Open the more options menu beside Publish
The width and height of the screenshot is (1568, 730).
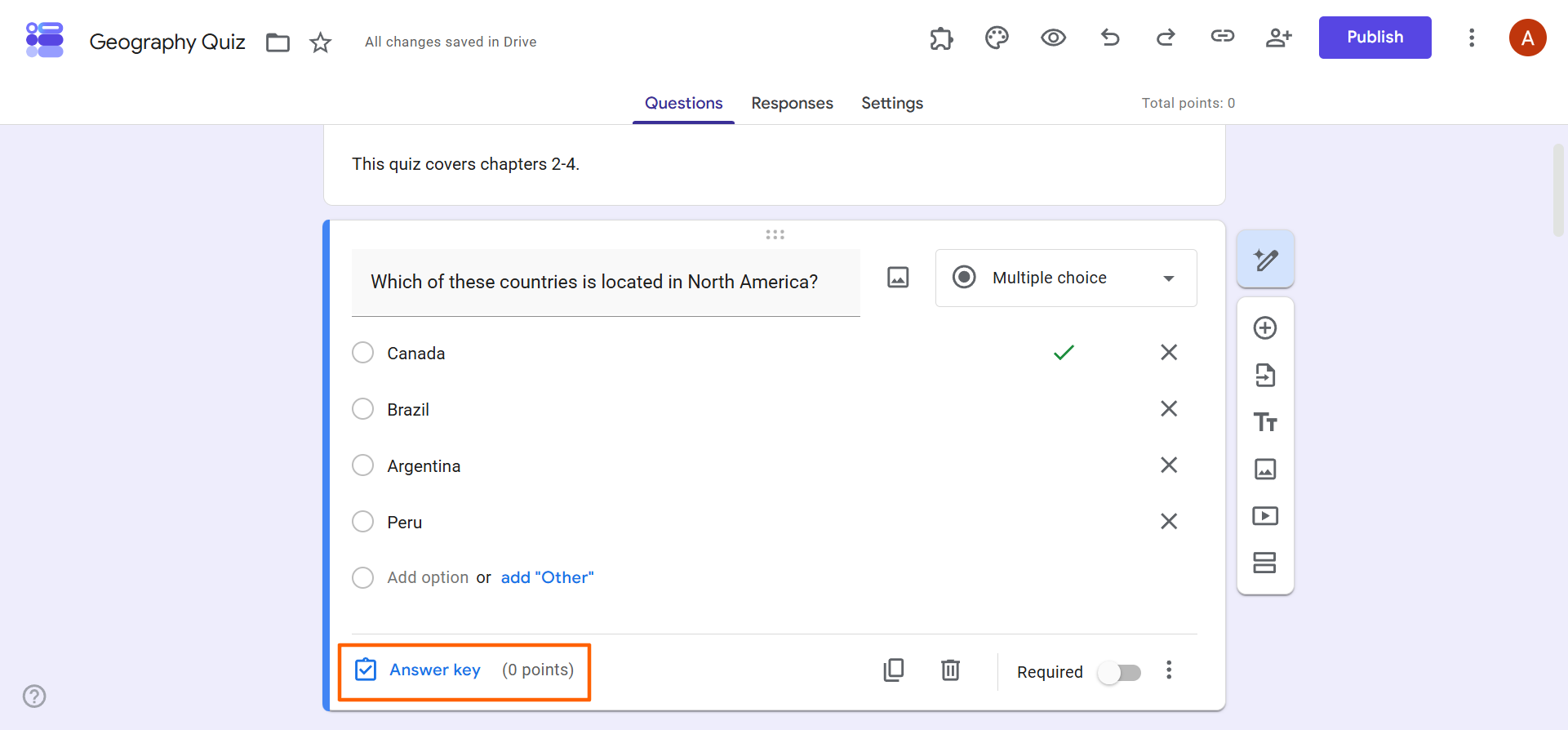tap(1472, 38)
